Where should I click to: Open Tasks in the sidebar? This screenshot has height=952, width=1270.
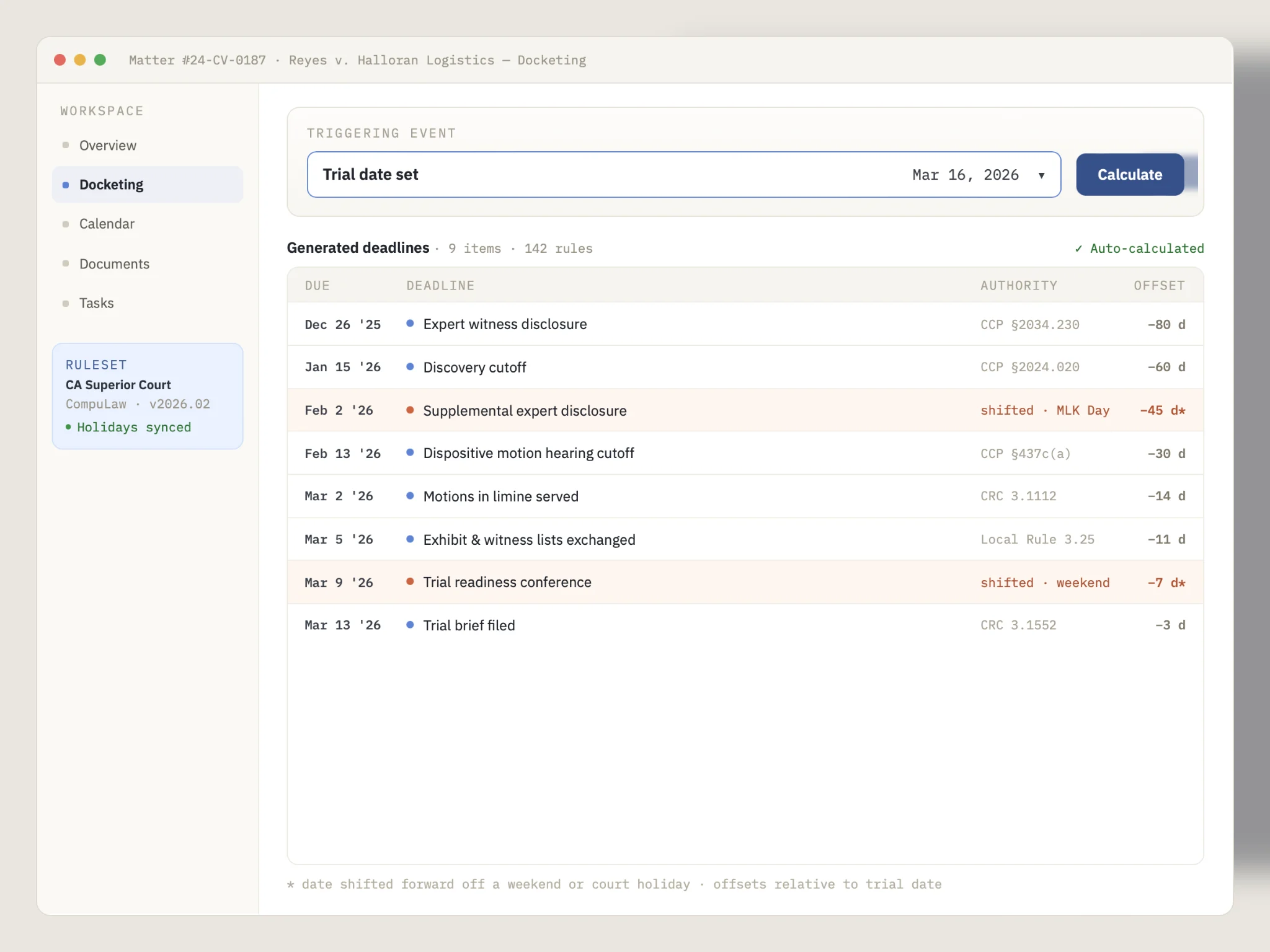tap(148, 303)
